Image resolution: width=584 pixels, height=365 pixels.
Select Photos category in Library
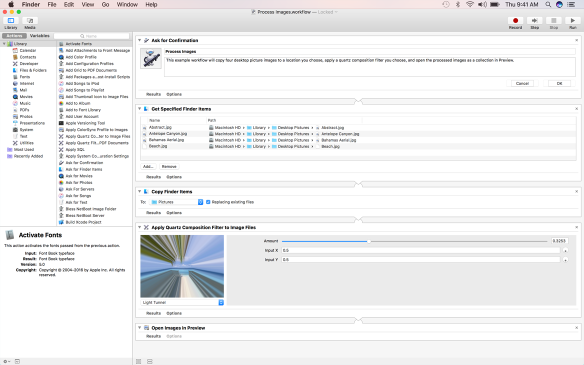26,116
